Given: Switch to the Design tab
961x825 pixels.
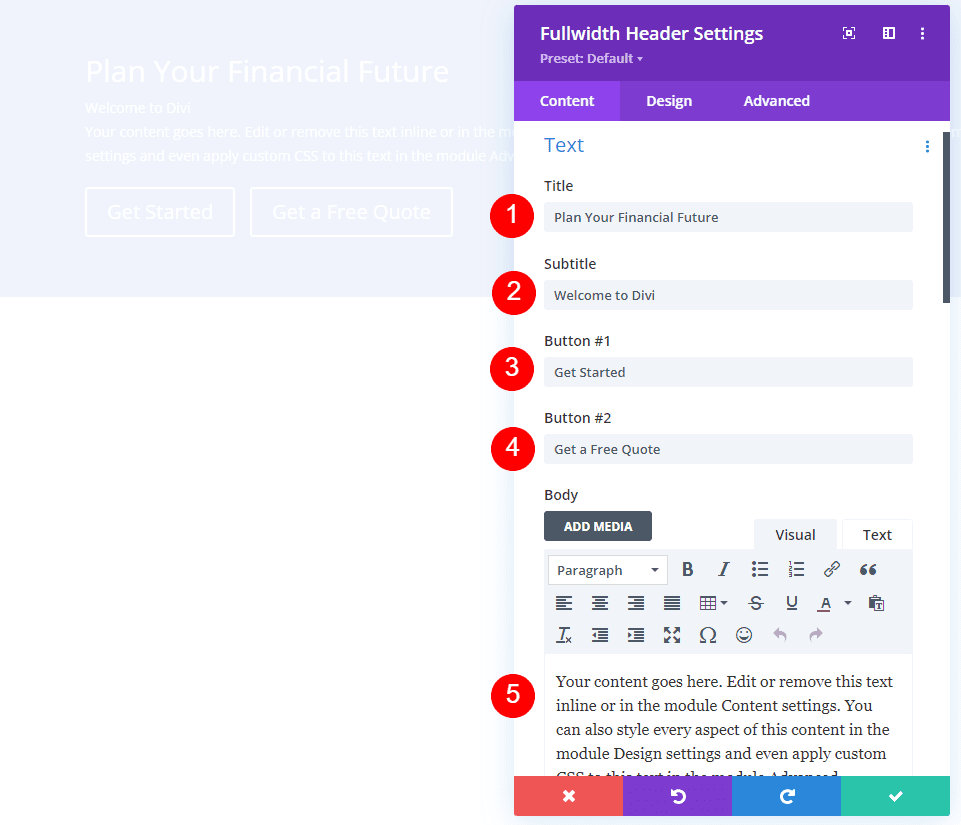Looking at the screenshot, I should (x=668, y=100).
